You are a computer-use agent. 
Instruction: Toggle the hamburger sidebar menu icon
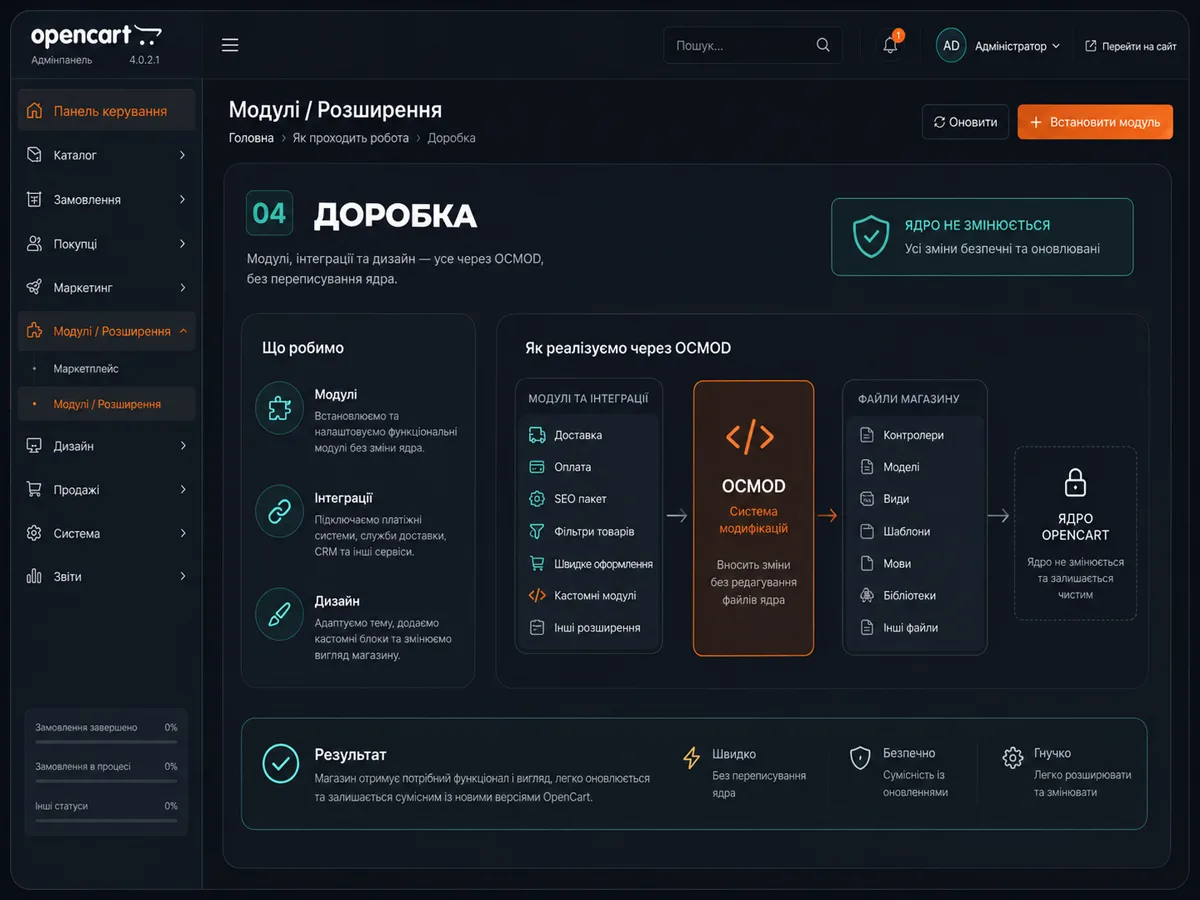230,45
